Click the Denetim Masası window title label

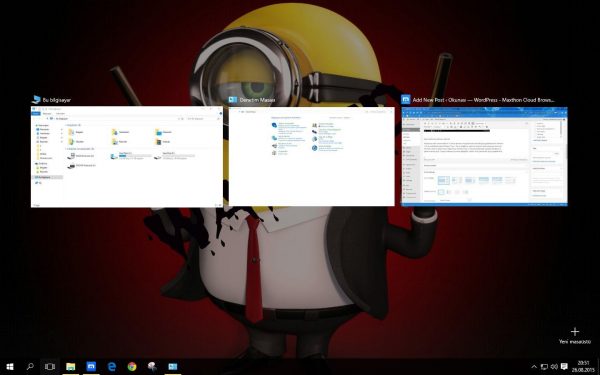point(257,100)
